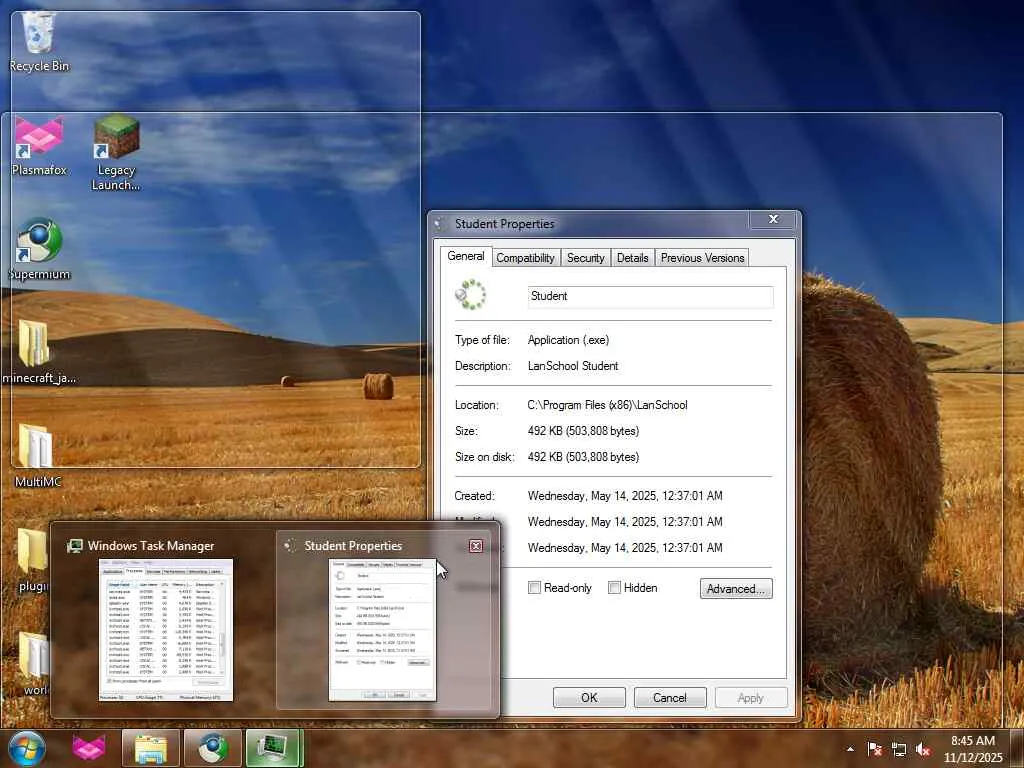Switch to the Compatibility tab
This screenshot has width=1024, height=768.
point(525,258)
